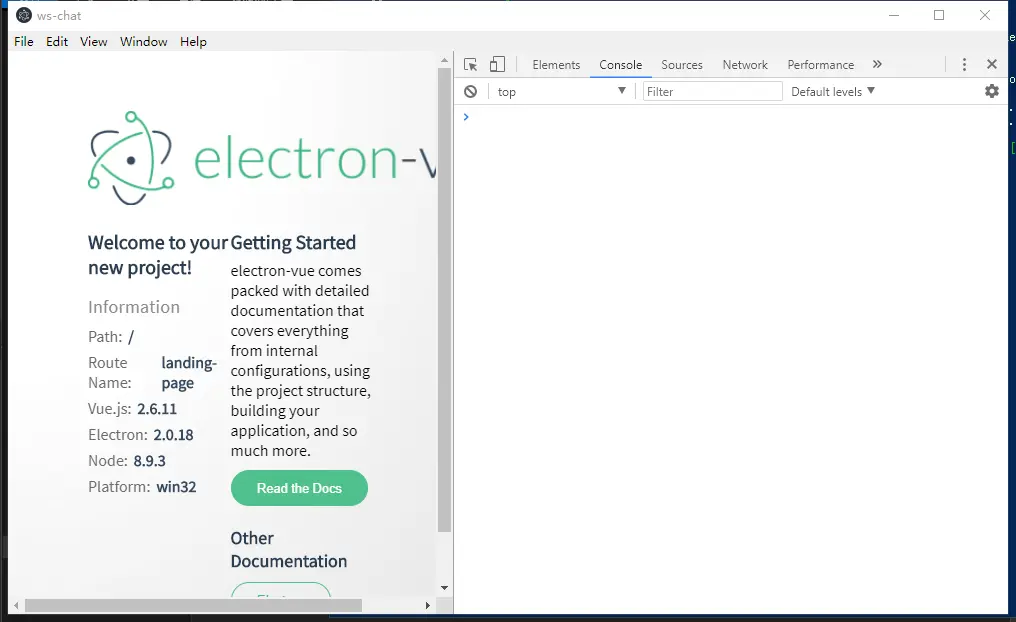Open the Help menu
Image resolution: width=1016 pixels, height=622 pixels.
click(193, 41)
